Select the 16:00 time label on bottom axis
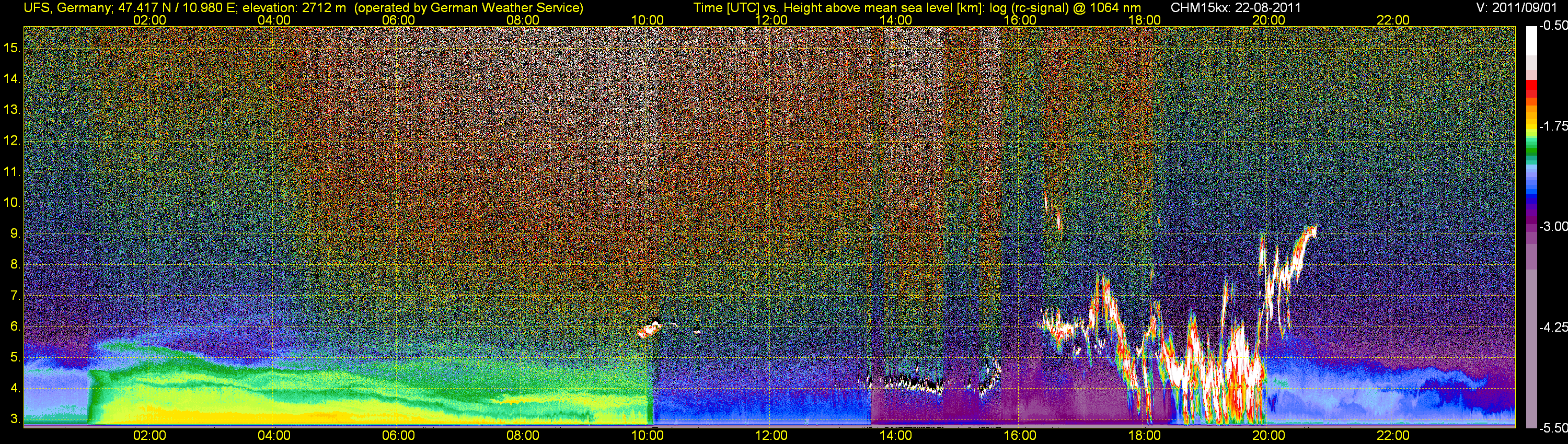The image size is (1568, 444). (x=1020, y=436)
